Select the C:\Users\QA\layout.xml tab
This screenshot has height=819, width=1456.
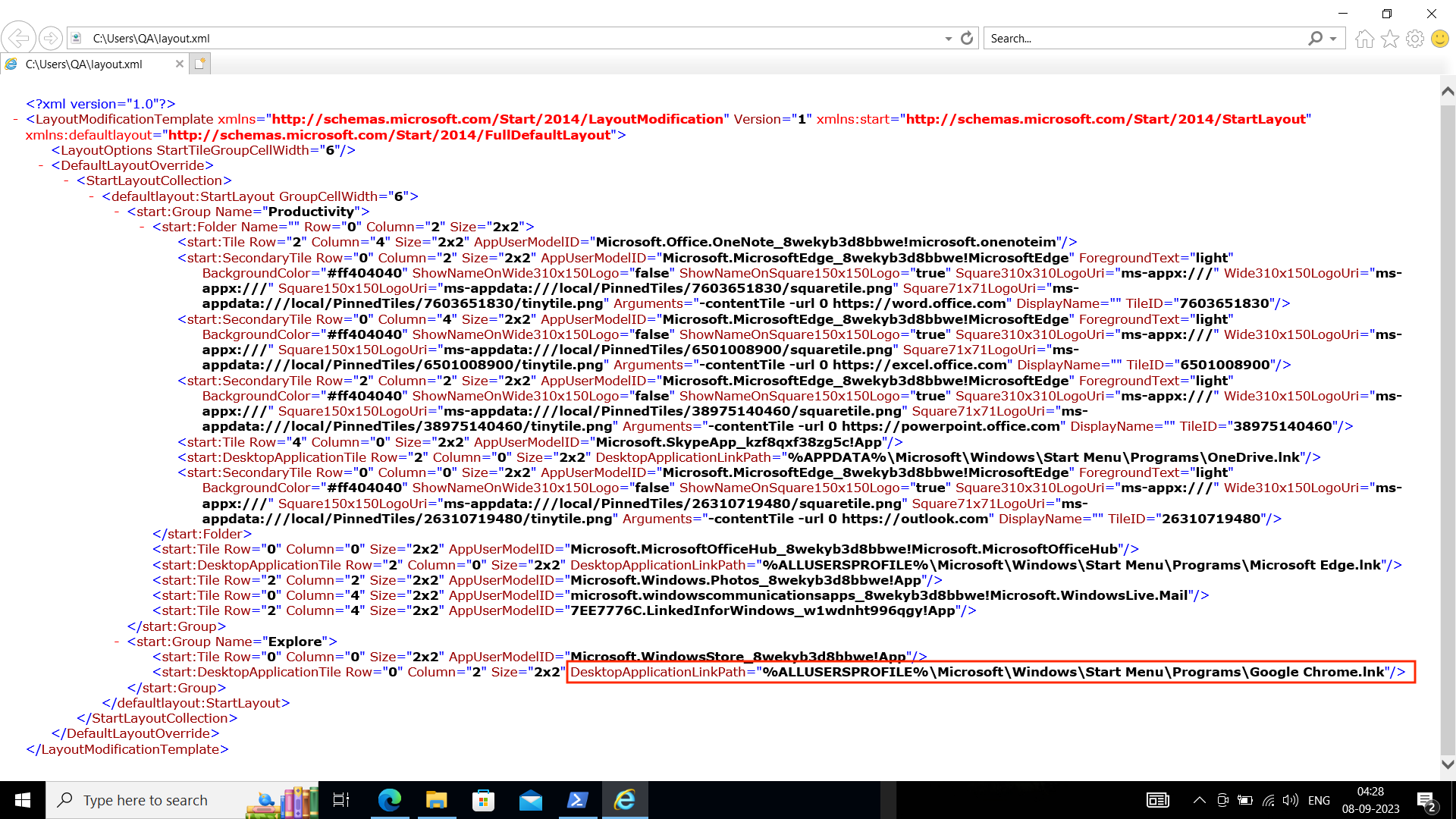click(x=94, y=64)
